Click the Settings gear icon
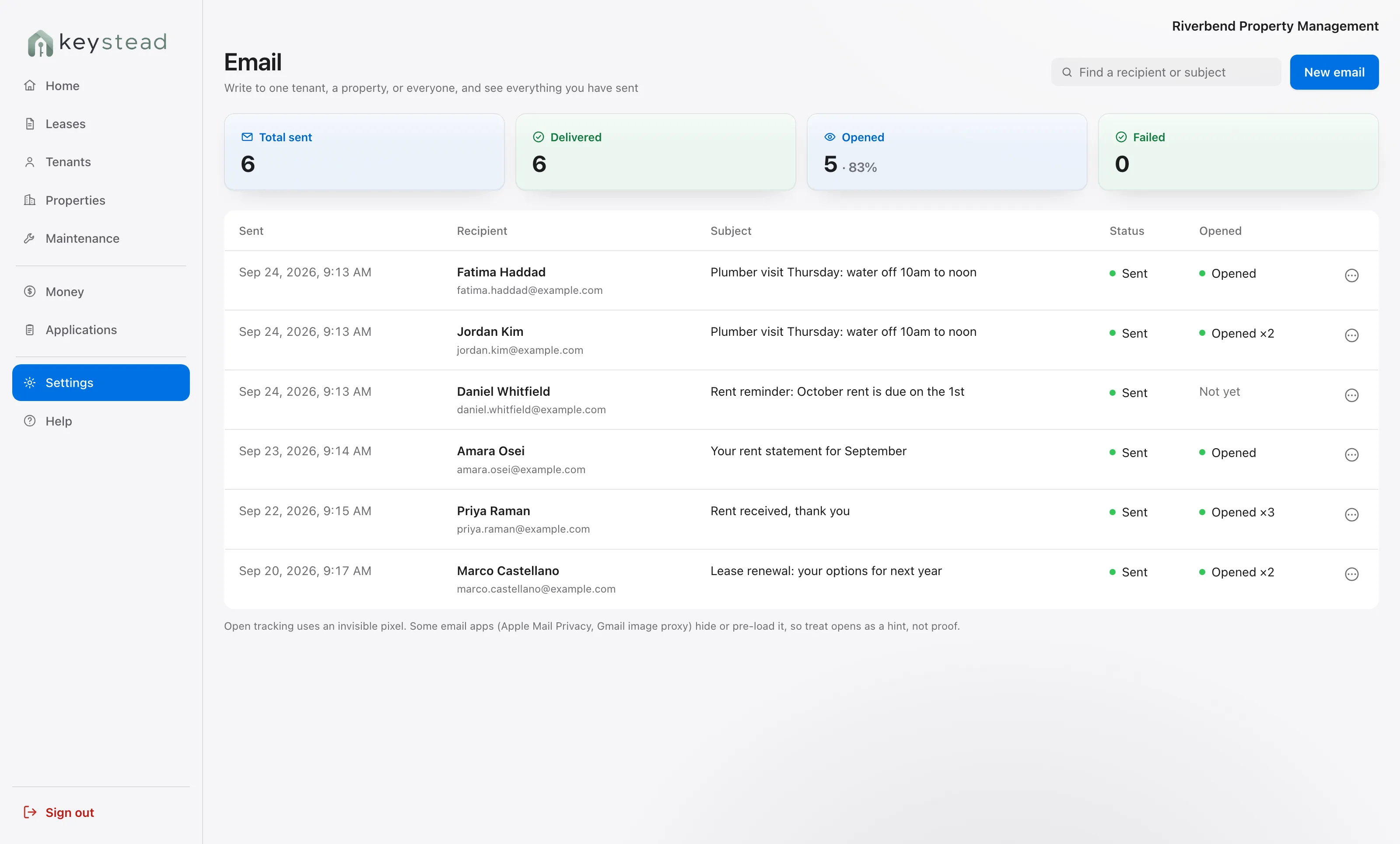The width and height of the screenshot is (1400, 844). click(x=30, y=382)
